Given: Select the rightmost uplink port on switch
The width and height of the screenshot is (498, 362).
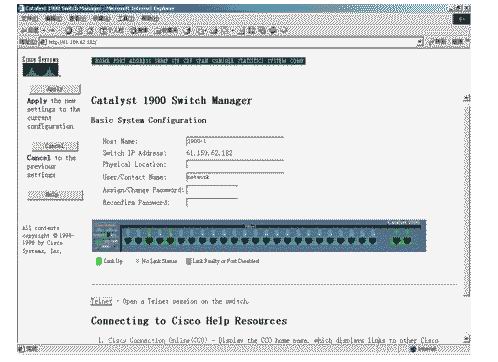Looking at the screenshot, I should tap(407, 240).
